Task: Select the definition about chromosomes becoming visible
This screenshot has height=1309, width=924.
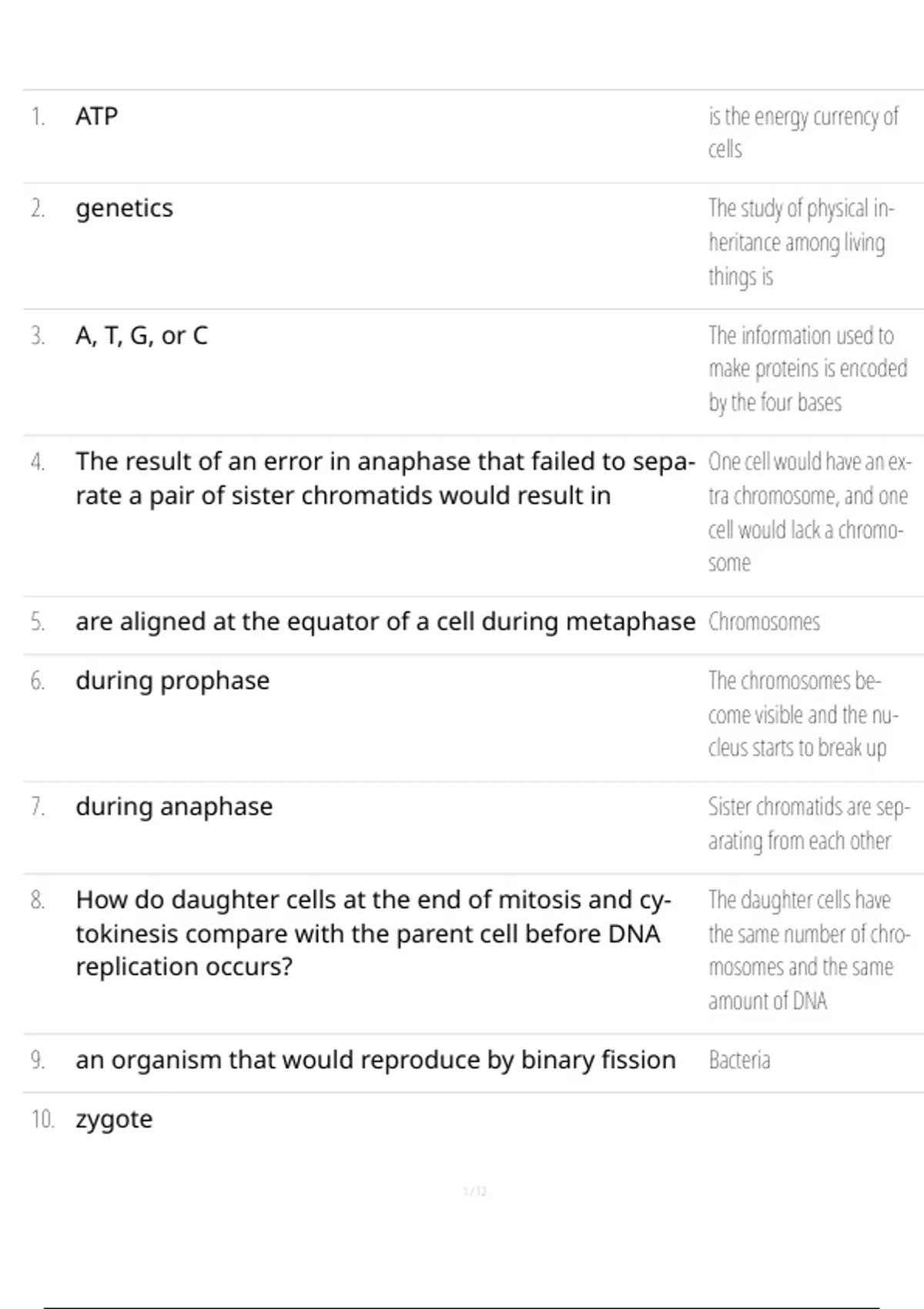Action: [x=802, y=714]
